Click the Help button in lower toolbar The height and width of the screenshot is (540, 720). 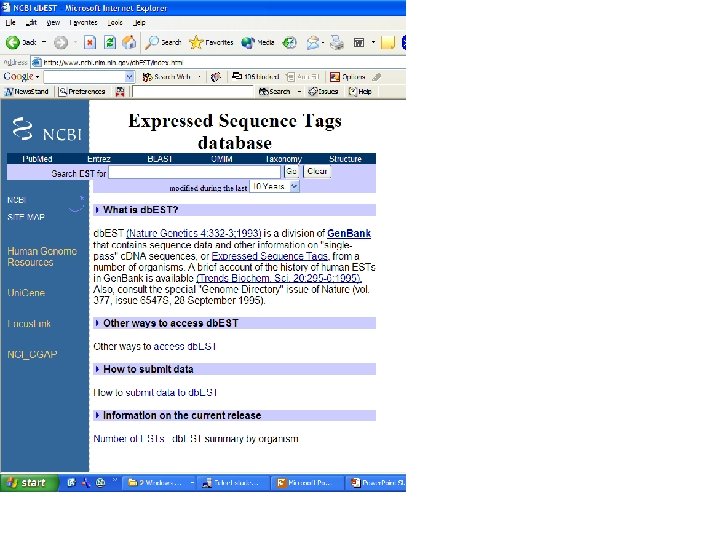tap(360, 91)
